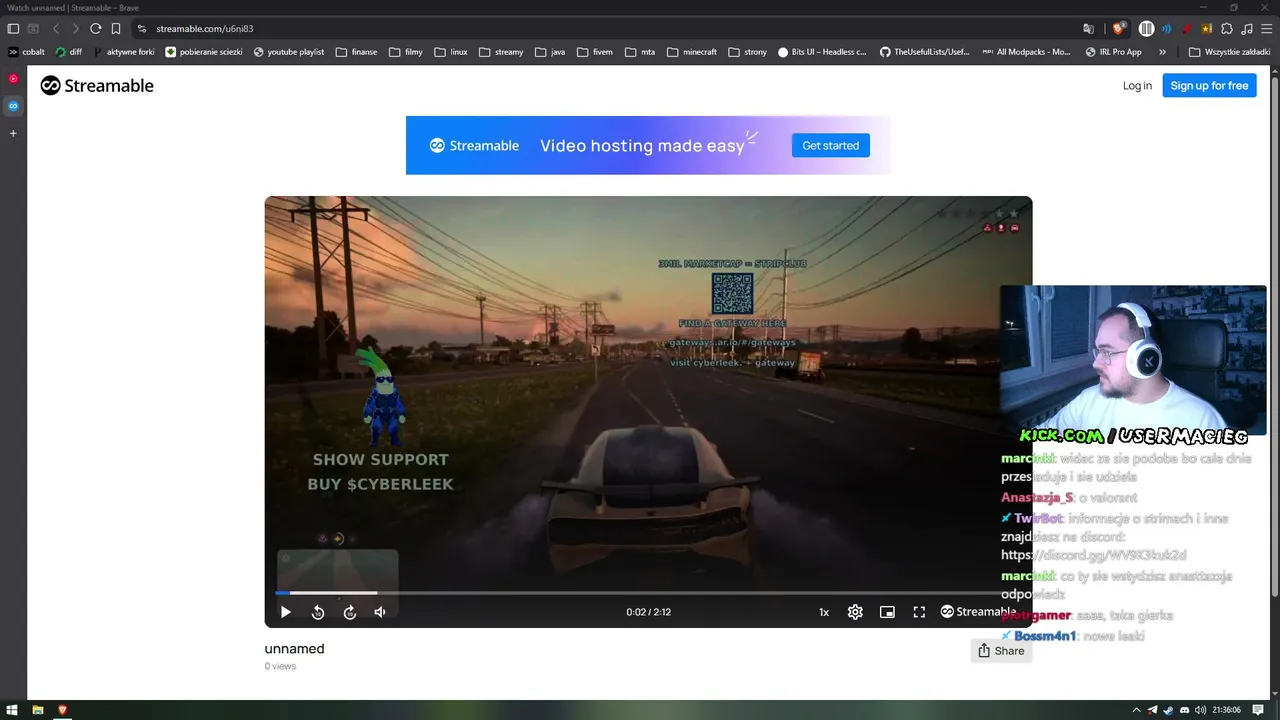This screenshot has width=1280, height=720.
Task: Expand the linux bookmark folder
Action: (451, 52)
